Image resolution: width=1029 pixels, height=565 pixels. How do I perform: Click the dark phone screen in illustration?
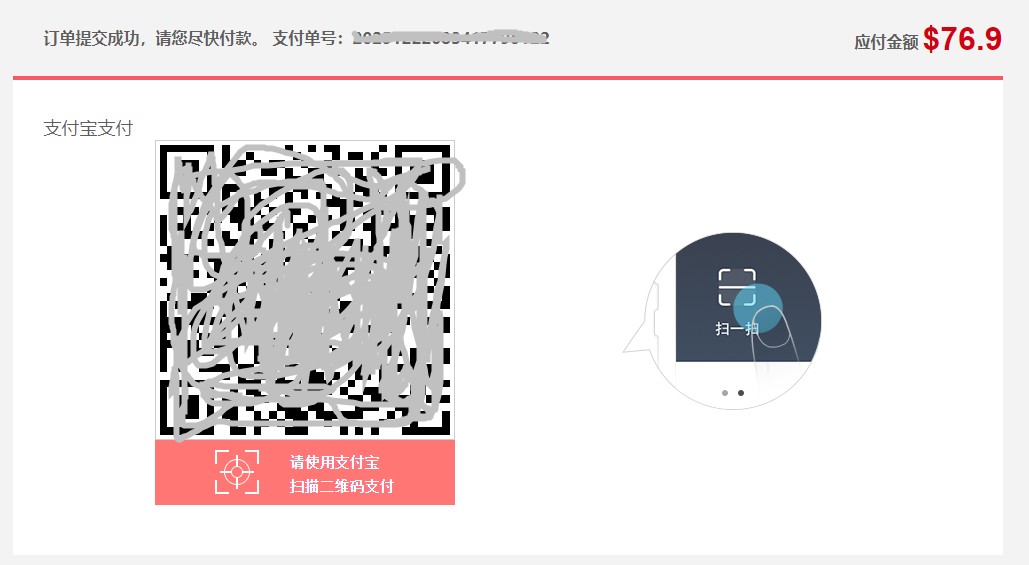[x=748, y=298]
